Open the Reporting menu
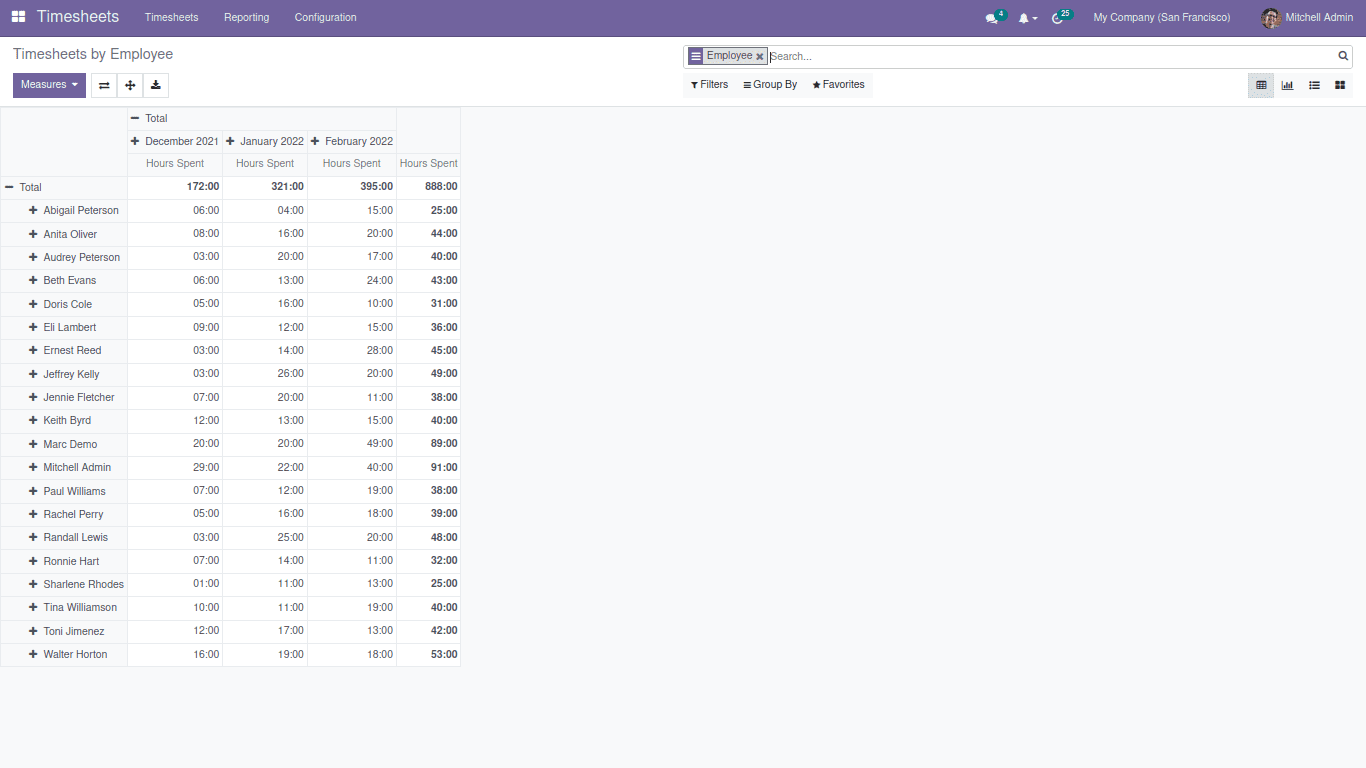This screenshot has width=1366, height=768. (x=246, y=17)
